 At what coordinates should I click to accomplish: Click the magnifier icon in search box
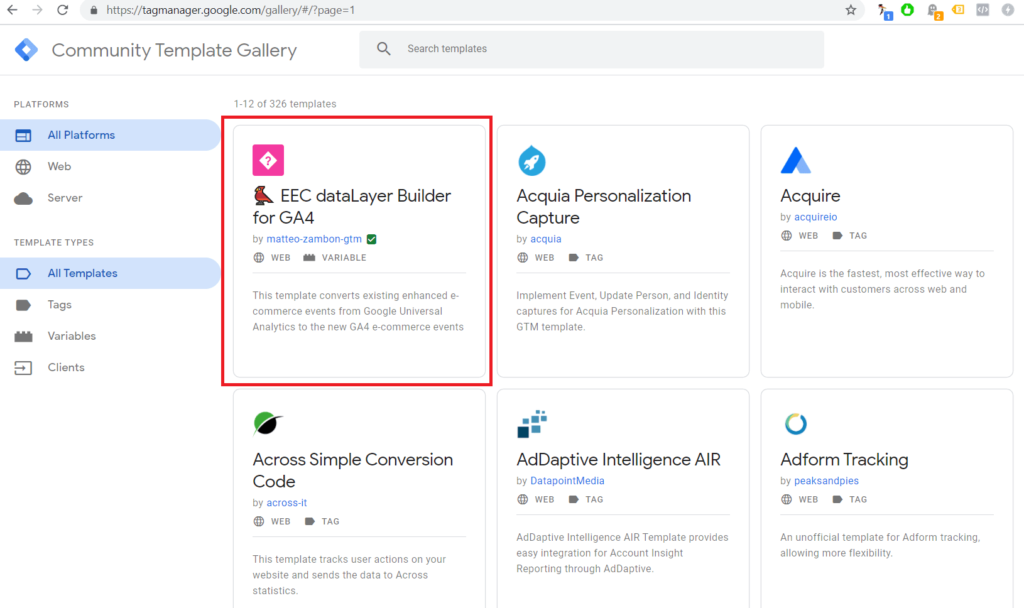tap(384, 48)
